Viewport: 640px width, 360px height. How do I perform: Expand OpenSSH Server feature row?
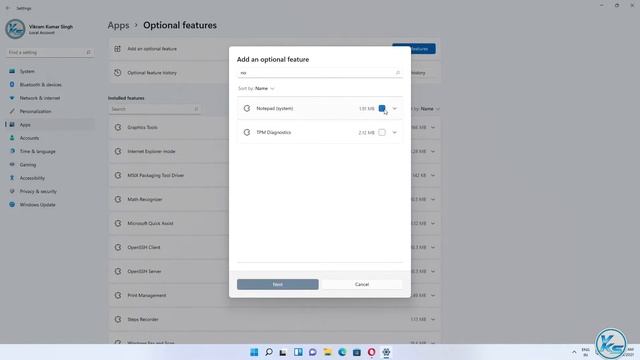[x=433, y=271]
